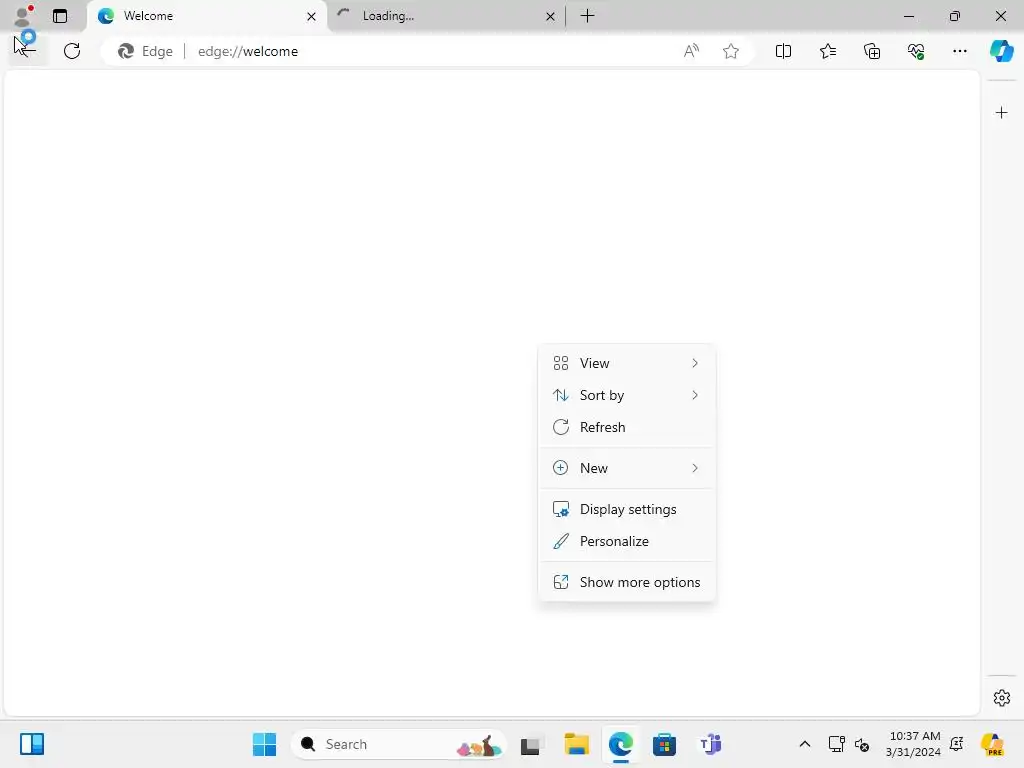Switch to the Loading tab
The width and height of the screenshot is (1024, 768).
click(x=445, y=16)
